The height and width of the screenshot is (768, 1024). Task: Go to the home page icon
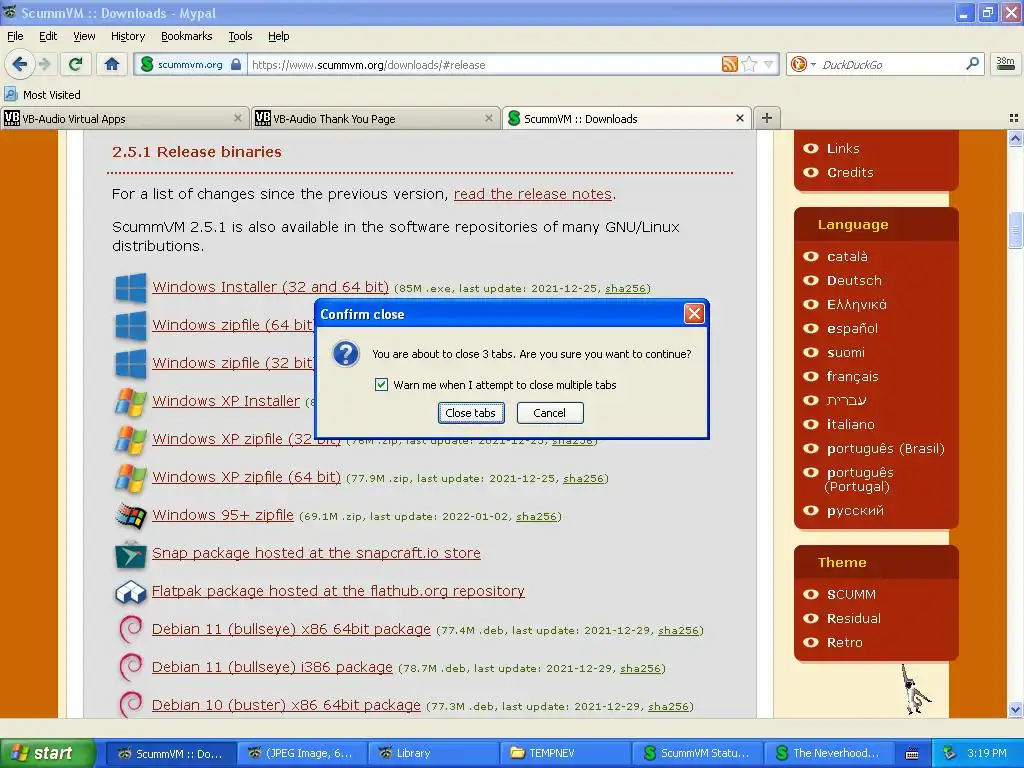click(112, 64)
